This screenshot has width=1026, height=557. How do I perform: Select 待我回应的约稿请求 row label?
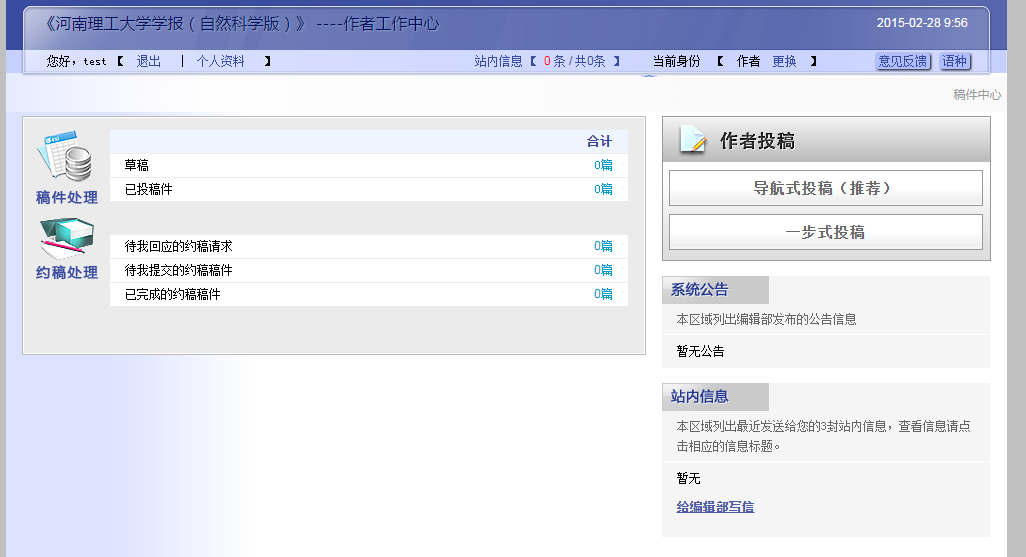tap(179, 246)
